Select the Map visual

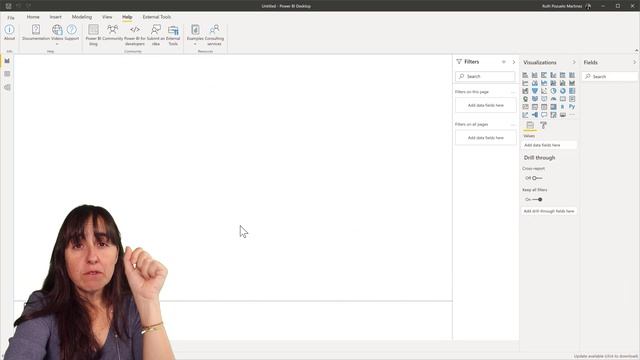coord(525,99)
